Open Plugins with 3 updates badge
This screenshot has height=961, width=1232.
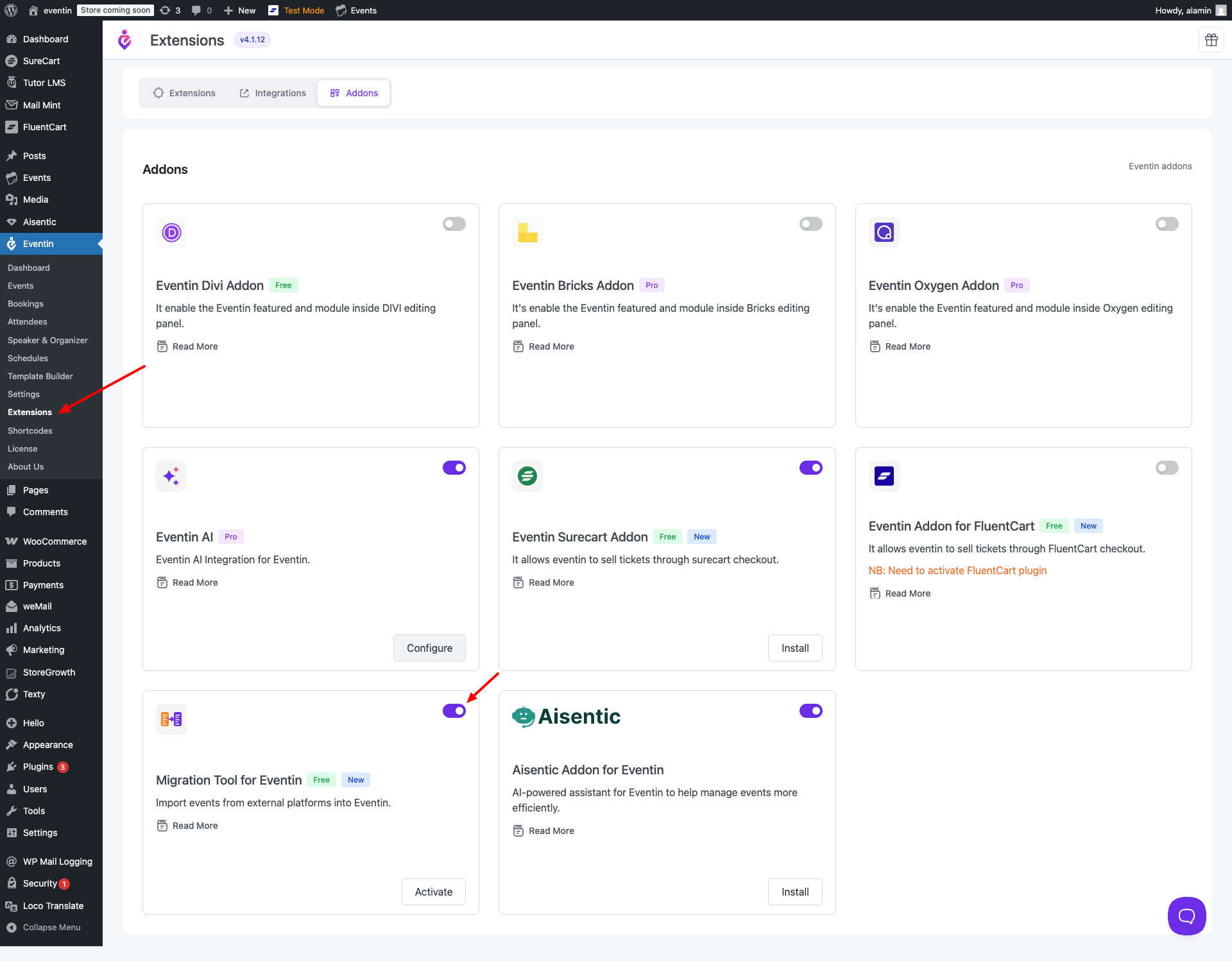[x=51, y=767]
